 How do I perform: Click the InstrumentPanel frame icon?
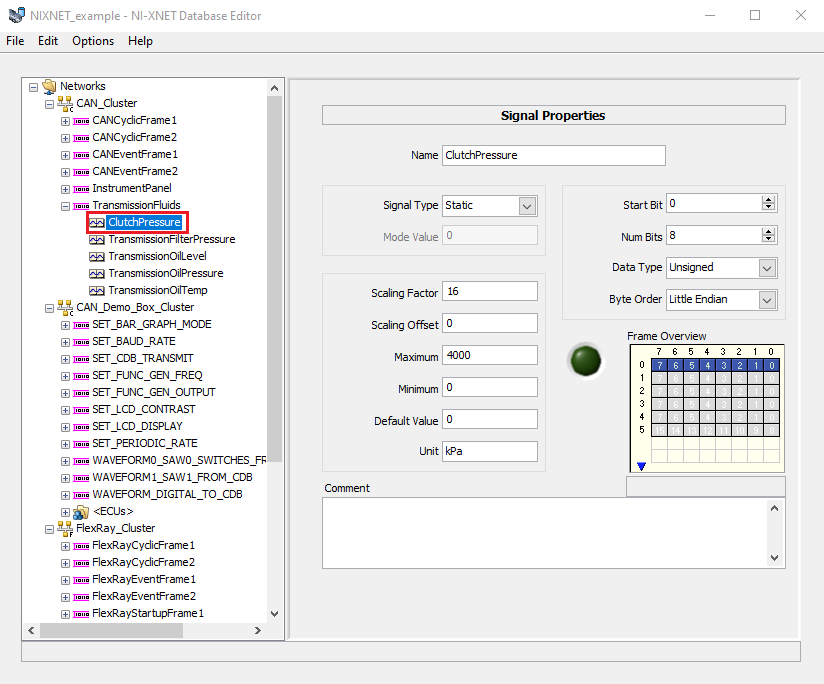(81, 189)
